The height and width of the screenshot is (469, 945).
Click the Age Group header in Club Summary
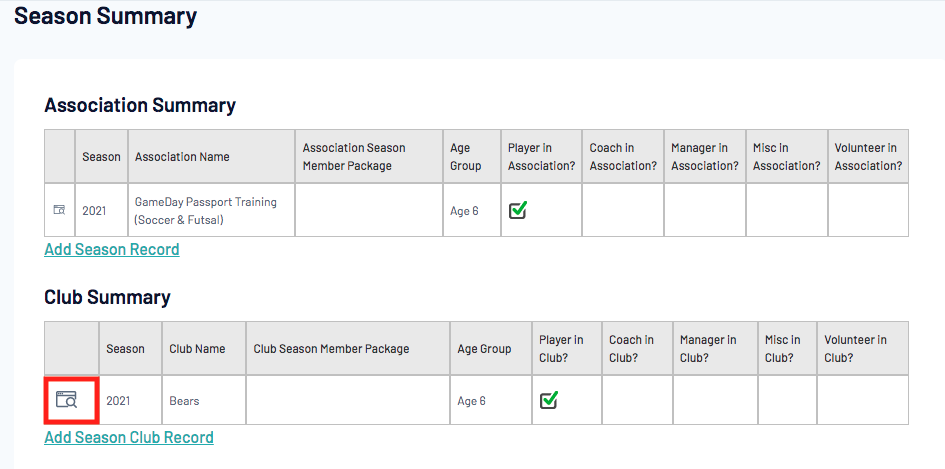484,349
